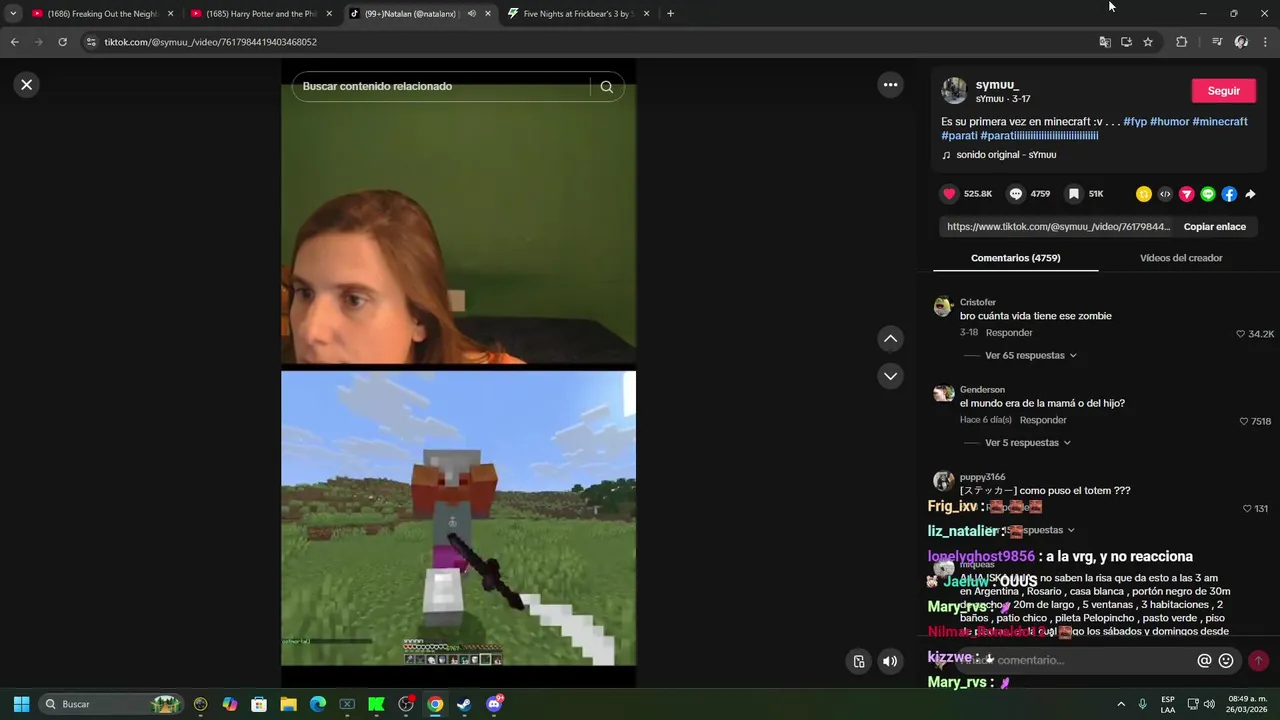Open the #minecraft hashtag link
The width and height of the screenshot is (1280, 720).
coord(1220,122)
